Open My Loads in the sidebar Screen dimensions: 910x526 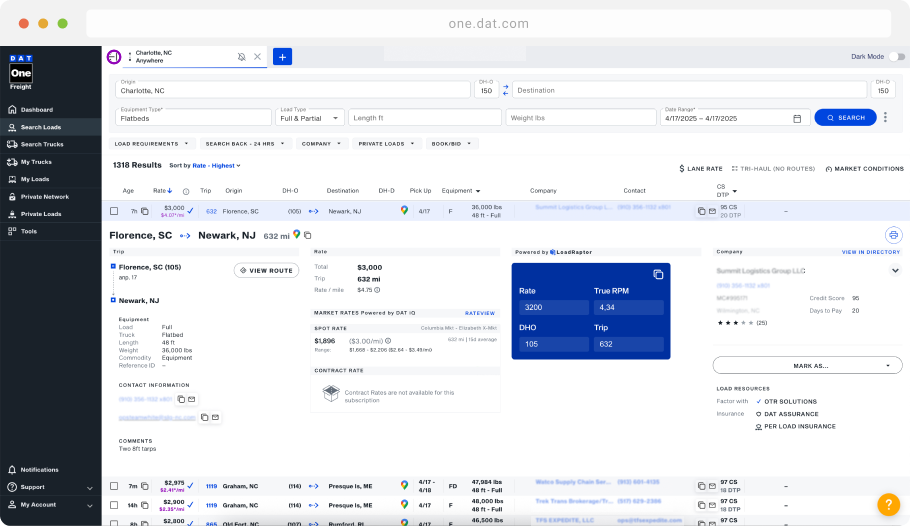pyautogui.click(x=35, y=179)
